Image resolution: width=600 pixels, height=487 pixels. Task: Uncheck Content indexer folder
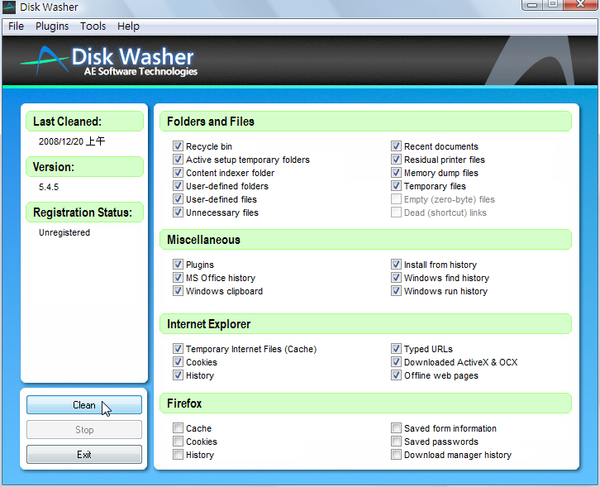point(178,172)
